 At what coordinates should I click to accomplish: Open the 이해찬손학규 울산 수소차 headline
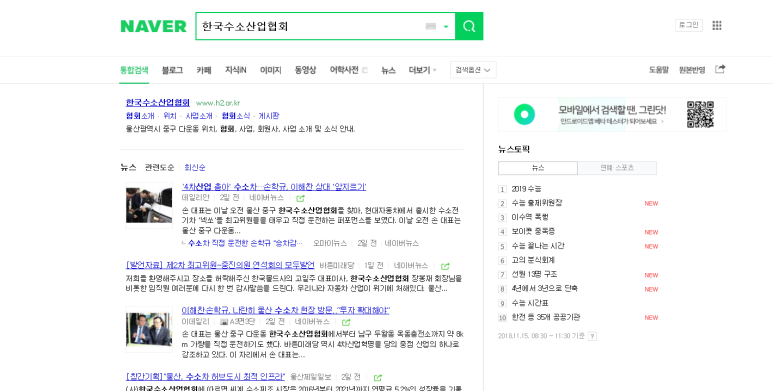[x=285, y=310]
